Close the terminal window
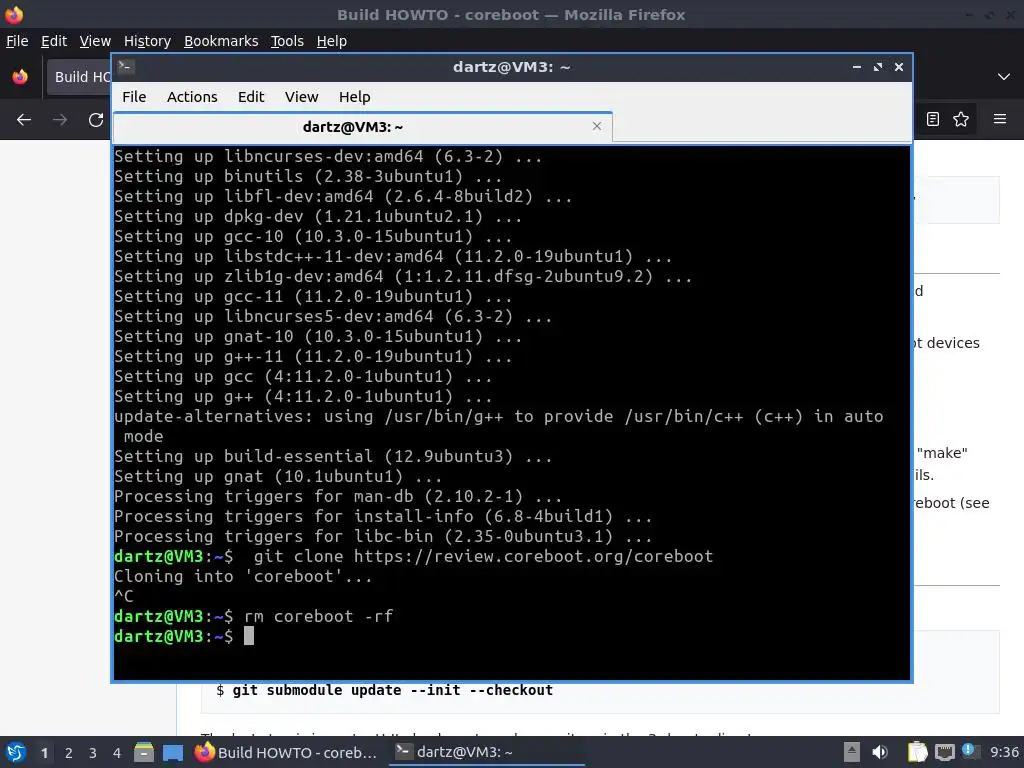The image size is (1024, 768). [899, 67]
